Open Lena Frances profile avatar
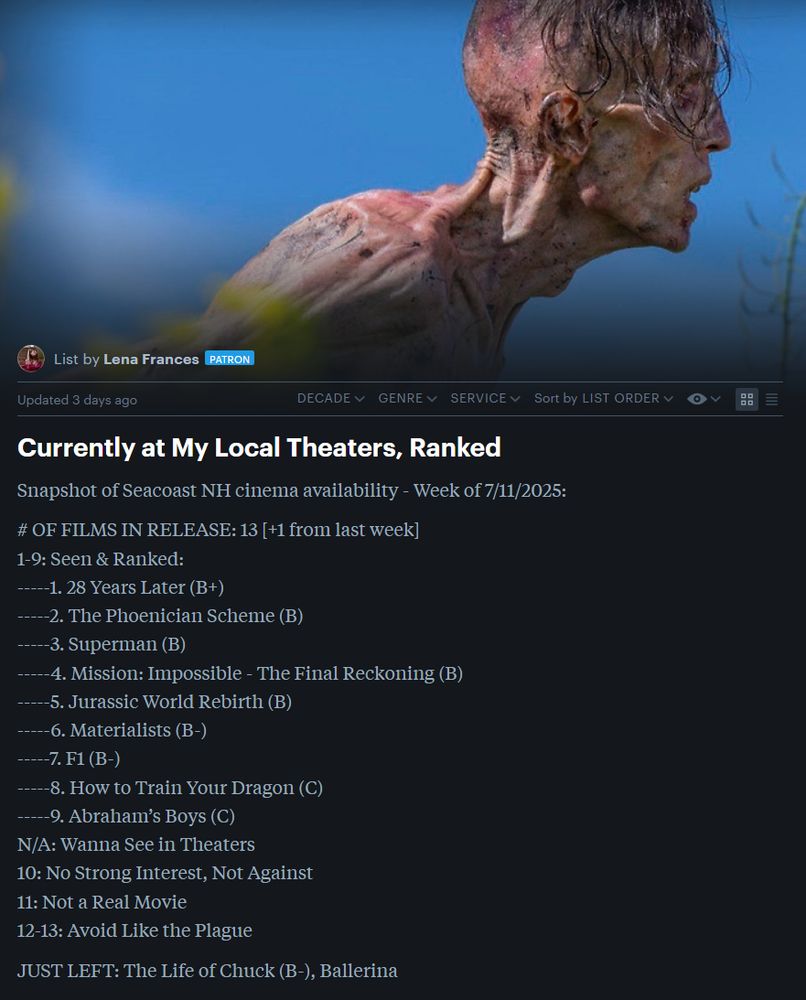The width and height of the screenshot is (806, 1000). (31, 358)
